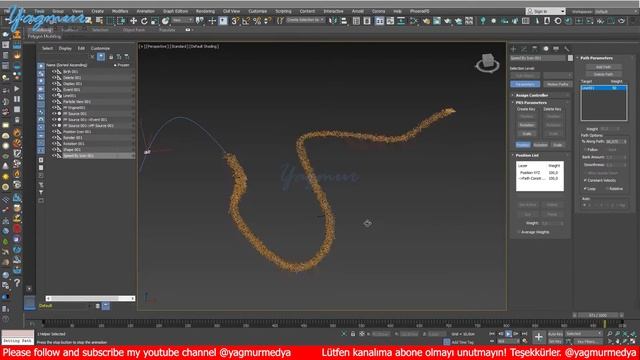Open the PhoenixFD menu

420,11
